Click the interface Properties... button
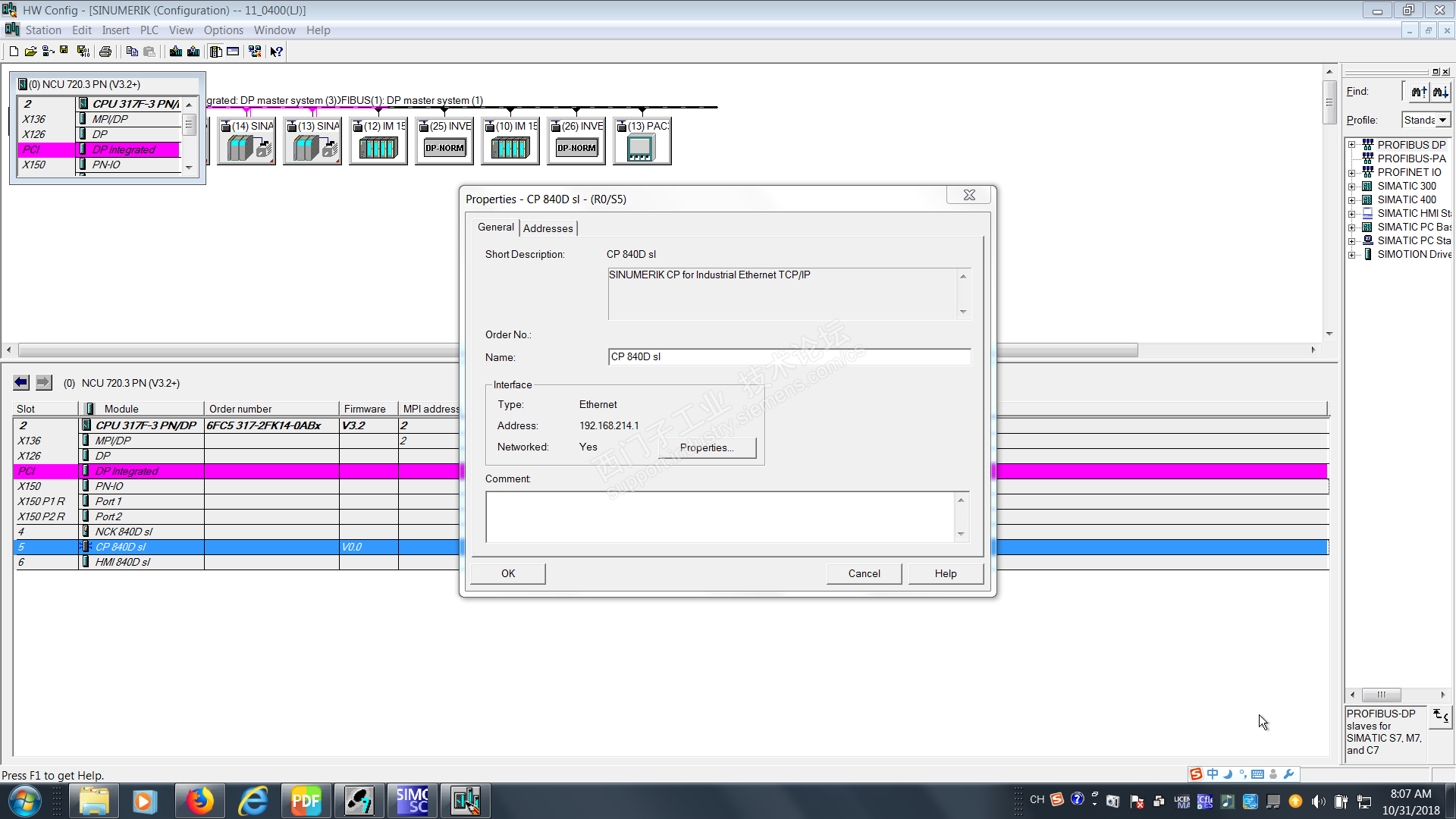The width and height of the screenshot is (1456, 819). [707, 447]
